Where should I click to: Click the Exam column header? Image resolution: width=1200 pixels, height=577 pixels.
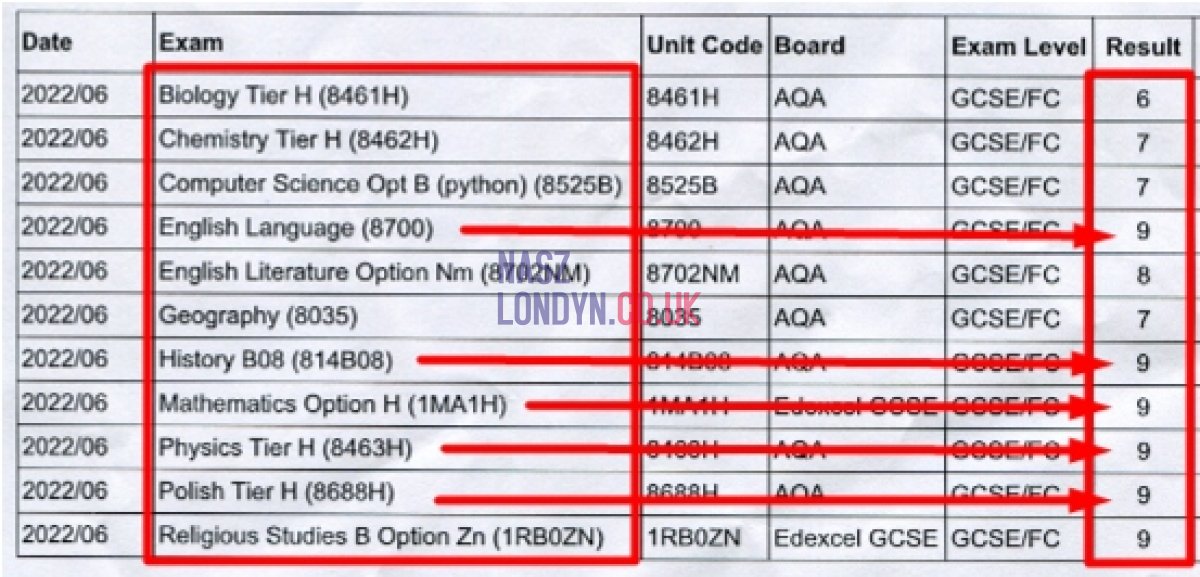pyautogui.click(x=191, y=44)
